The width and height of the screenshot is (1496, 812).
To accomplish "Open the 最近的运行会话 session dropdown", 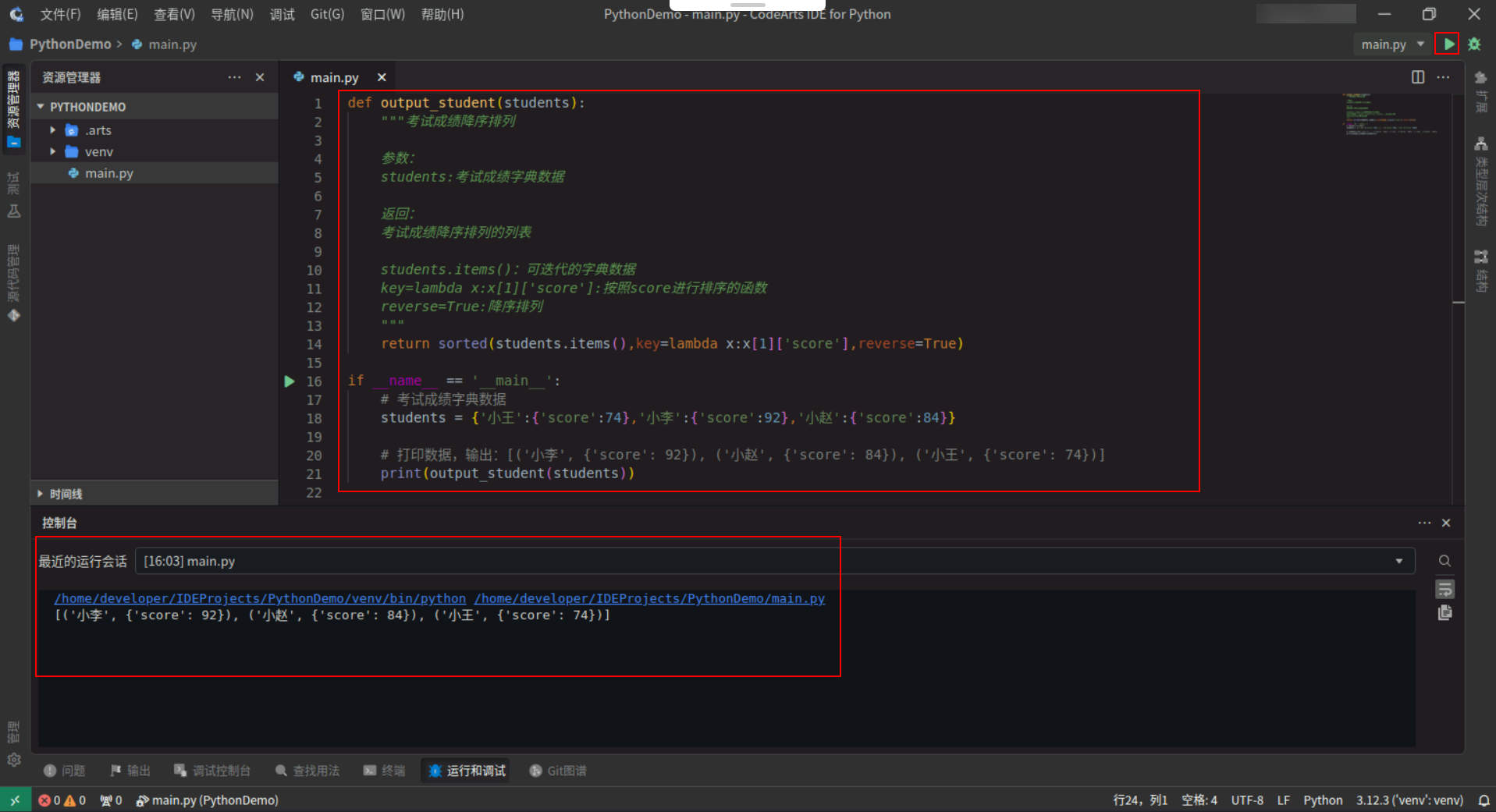I will [775, 561].
